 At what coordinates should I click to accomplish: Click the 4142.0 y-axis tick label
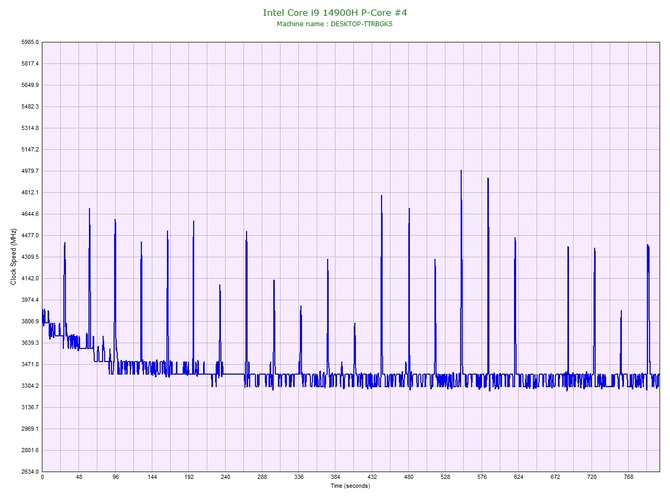[30, 278]
